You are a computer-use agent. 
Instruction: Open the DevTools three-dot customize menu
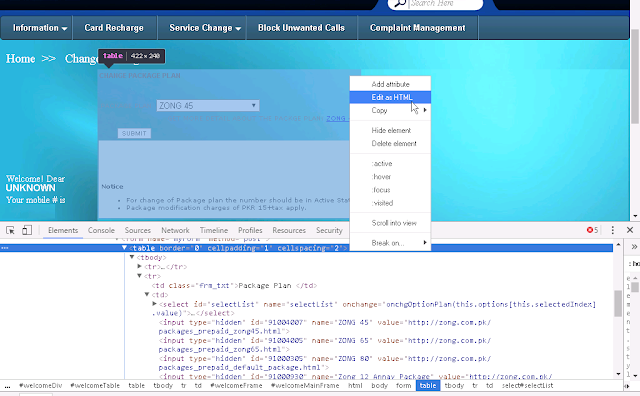[x=612, y=230]
